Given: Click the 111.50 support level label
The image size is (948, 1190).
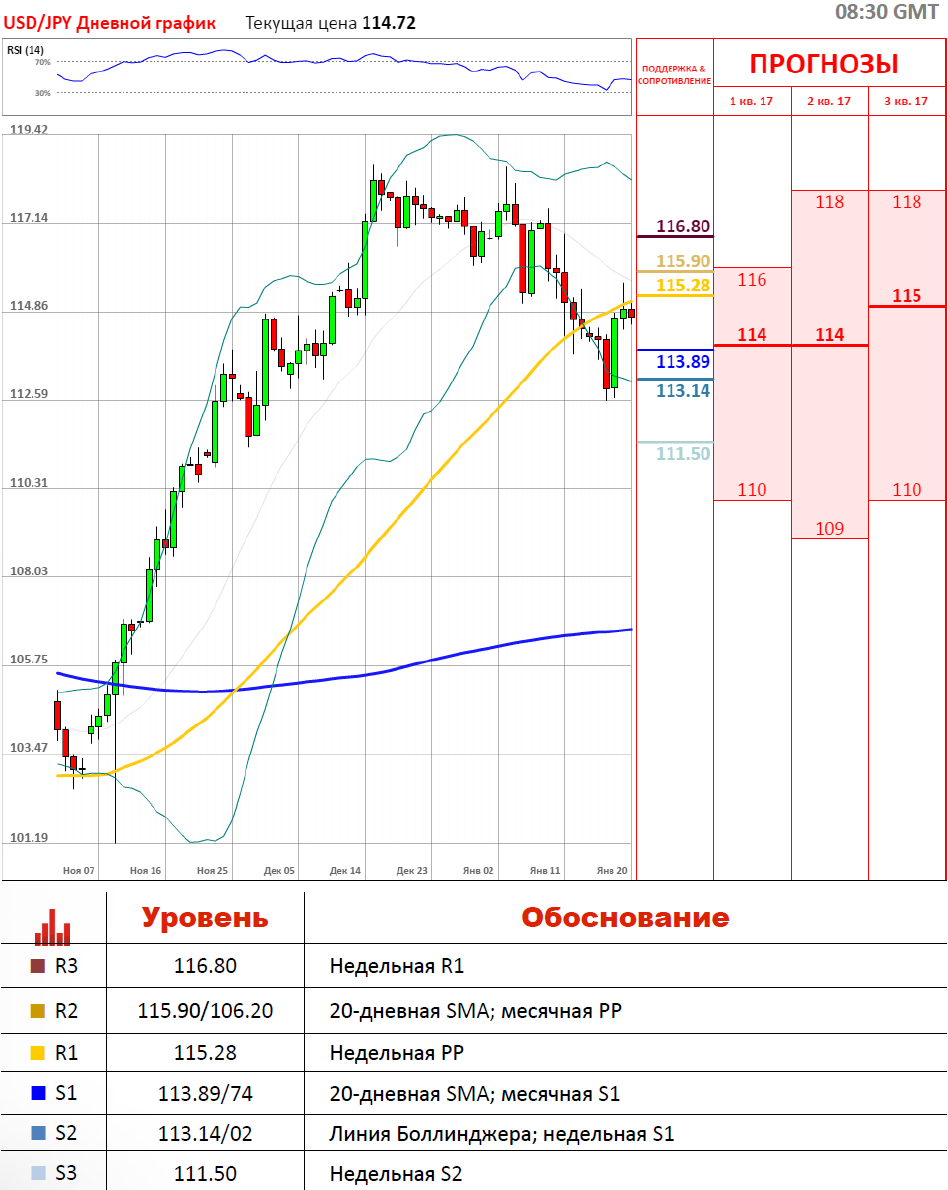Looking at the screenshot, I should click(683, 454).
